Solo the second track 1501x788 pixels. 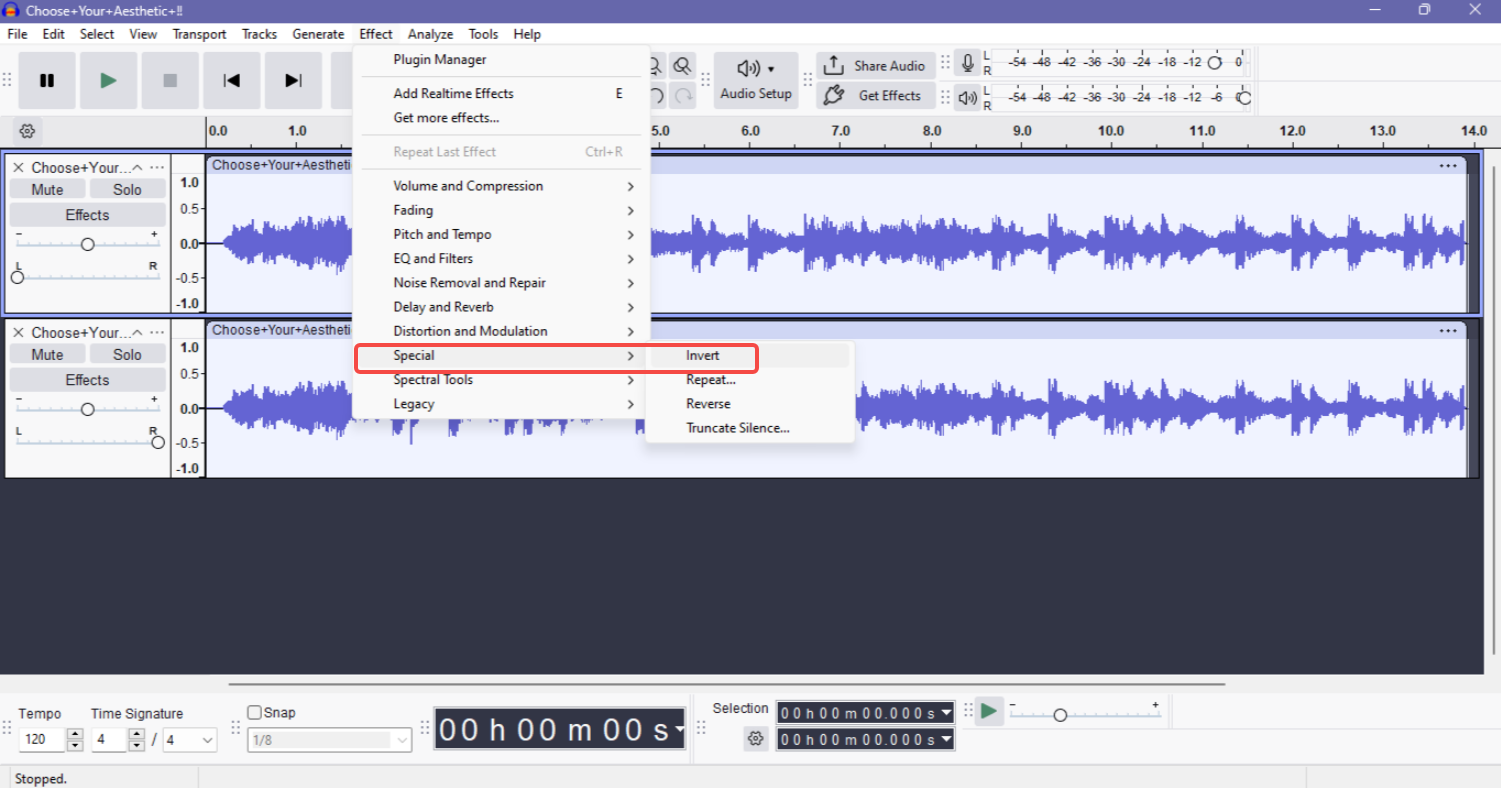(127, 355)
